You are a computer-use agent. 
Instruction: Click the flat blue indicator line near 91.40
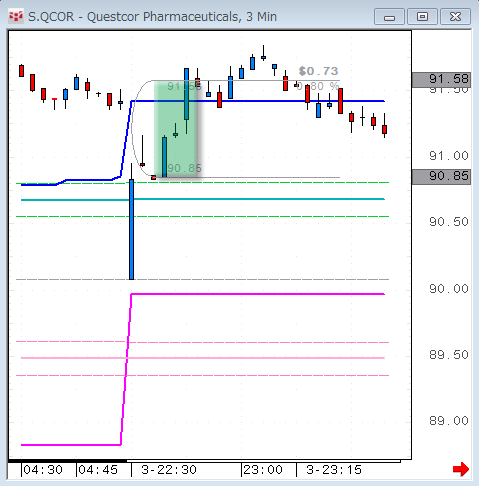(x=258, y=101)
